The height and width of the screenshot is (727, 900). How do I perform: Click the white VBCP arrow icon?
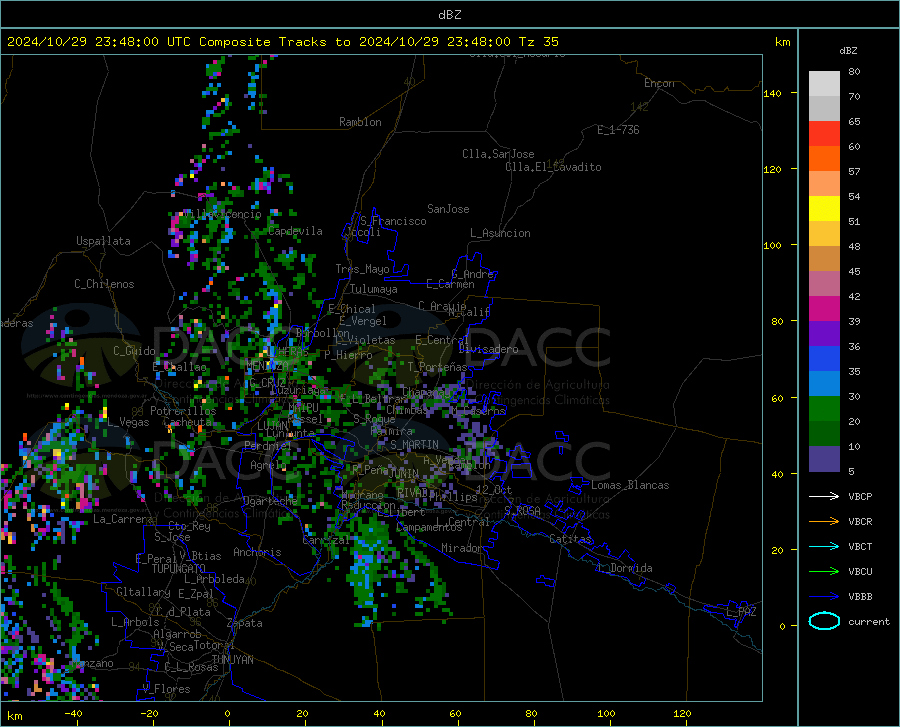(x=824, y=496)
